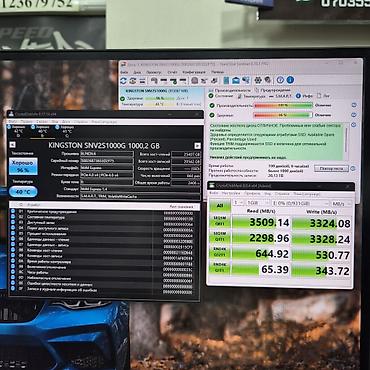Click the blue info circle icon in Hard Disk Sentinel toolbar
The width and height of the screenshot is (370, 370).
(290, 80)
